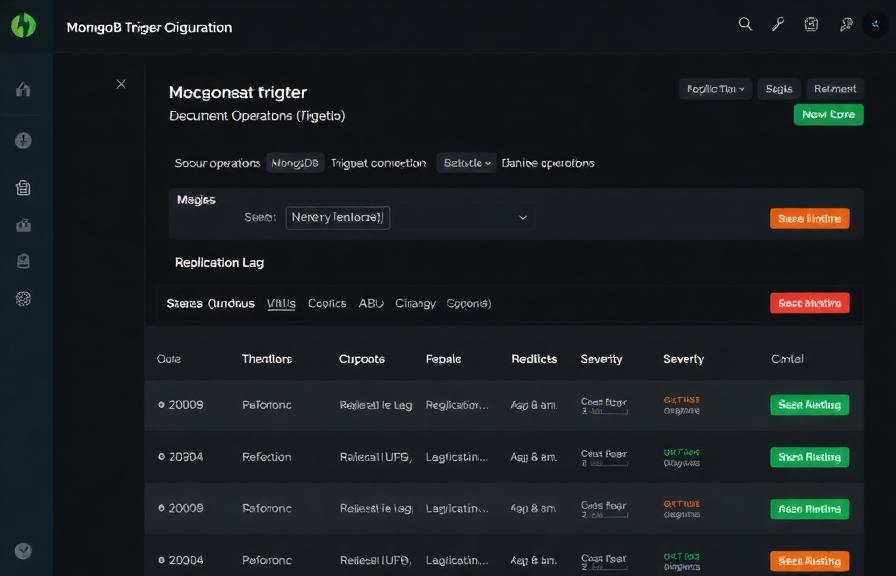Open the search icon in the top bar
896x576 pixels.
point(745,24)
